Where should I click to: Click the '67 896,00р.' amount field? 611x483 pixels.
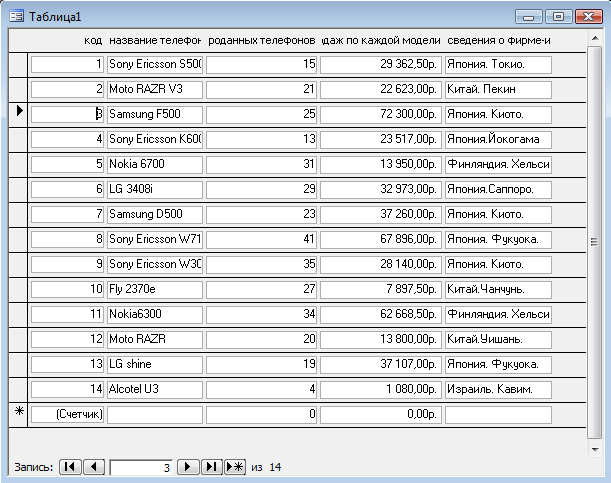click(381, 240)
